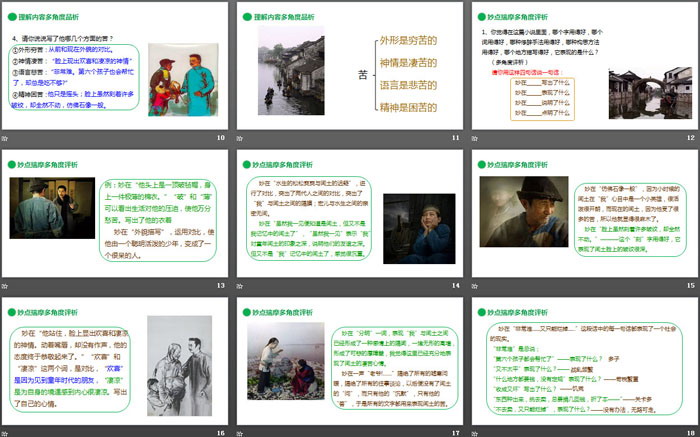Click the animation star icon under slide 15
The image size is (700, 437).
[476, 285]
